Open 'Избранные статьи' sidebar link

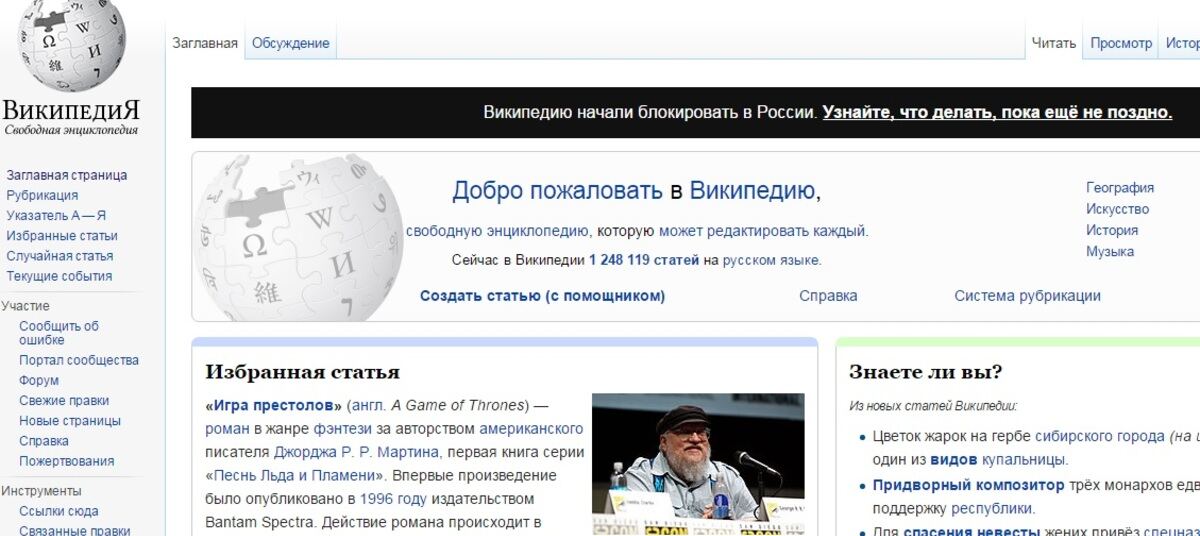click(x=62, y=236)
